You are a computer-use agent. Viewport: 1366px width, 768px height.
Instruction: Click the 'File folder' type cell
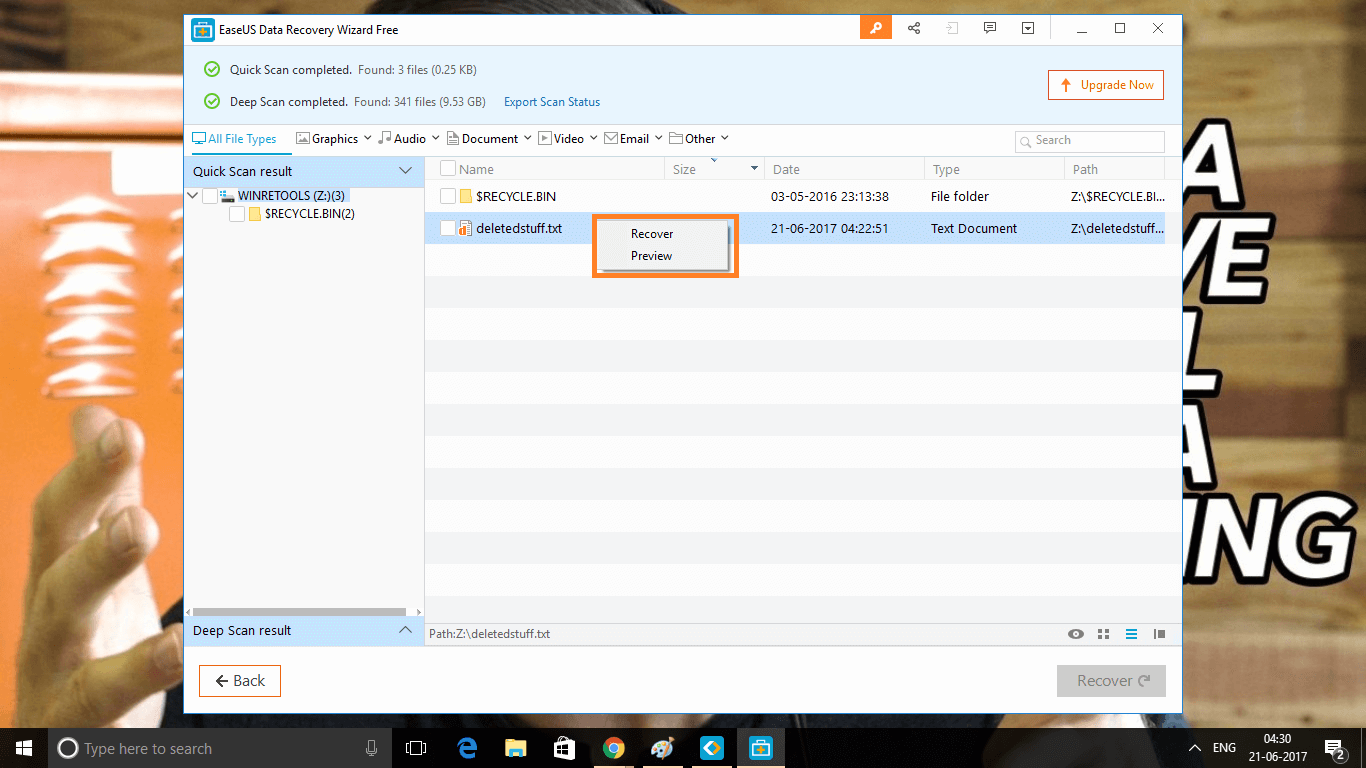point(960,196)
